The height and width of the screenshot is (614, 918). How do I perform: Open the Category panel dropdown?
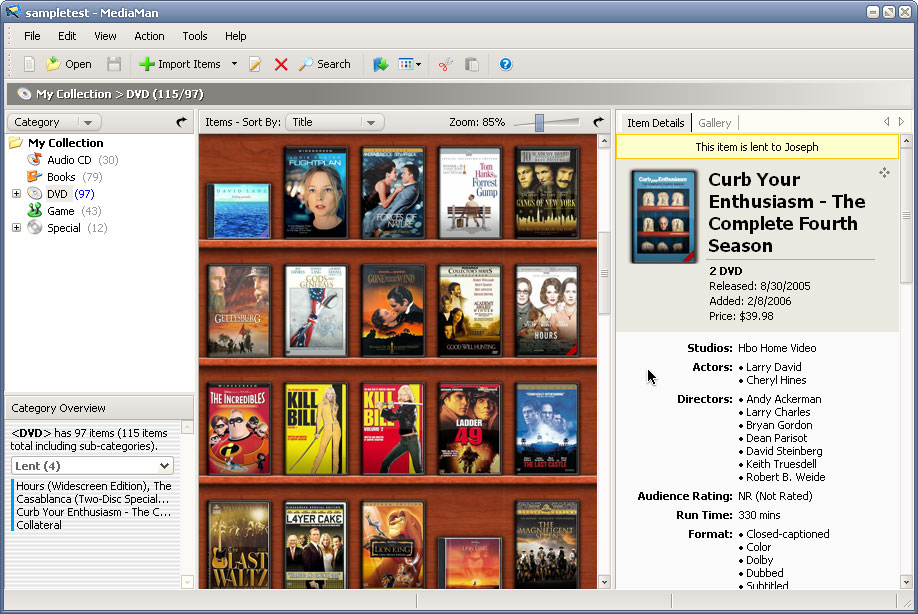(x=54, y=122)
